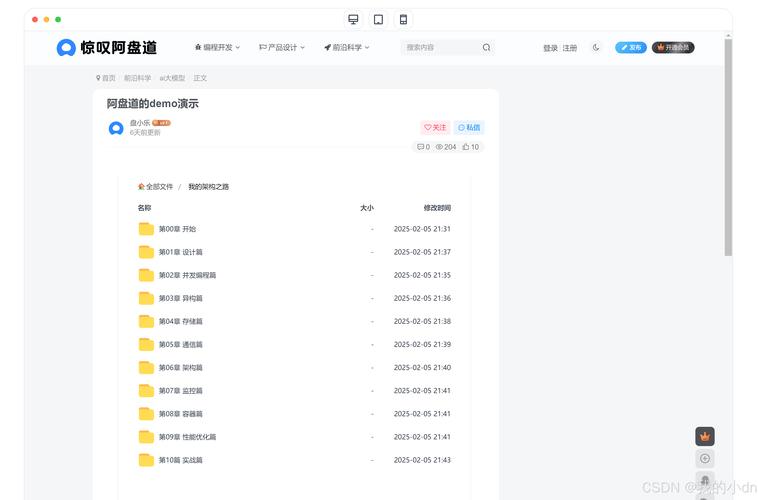Follow author with the 关注 button

(435, 128)
